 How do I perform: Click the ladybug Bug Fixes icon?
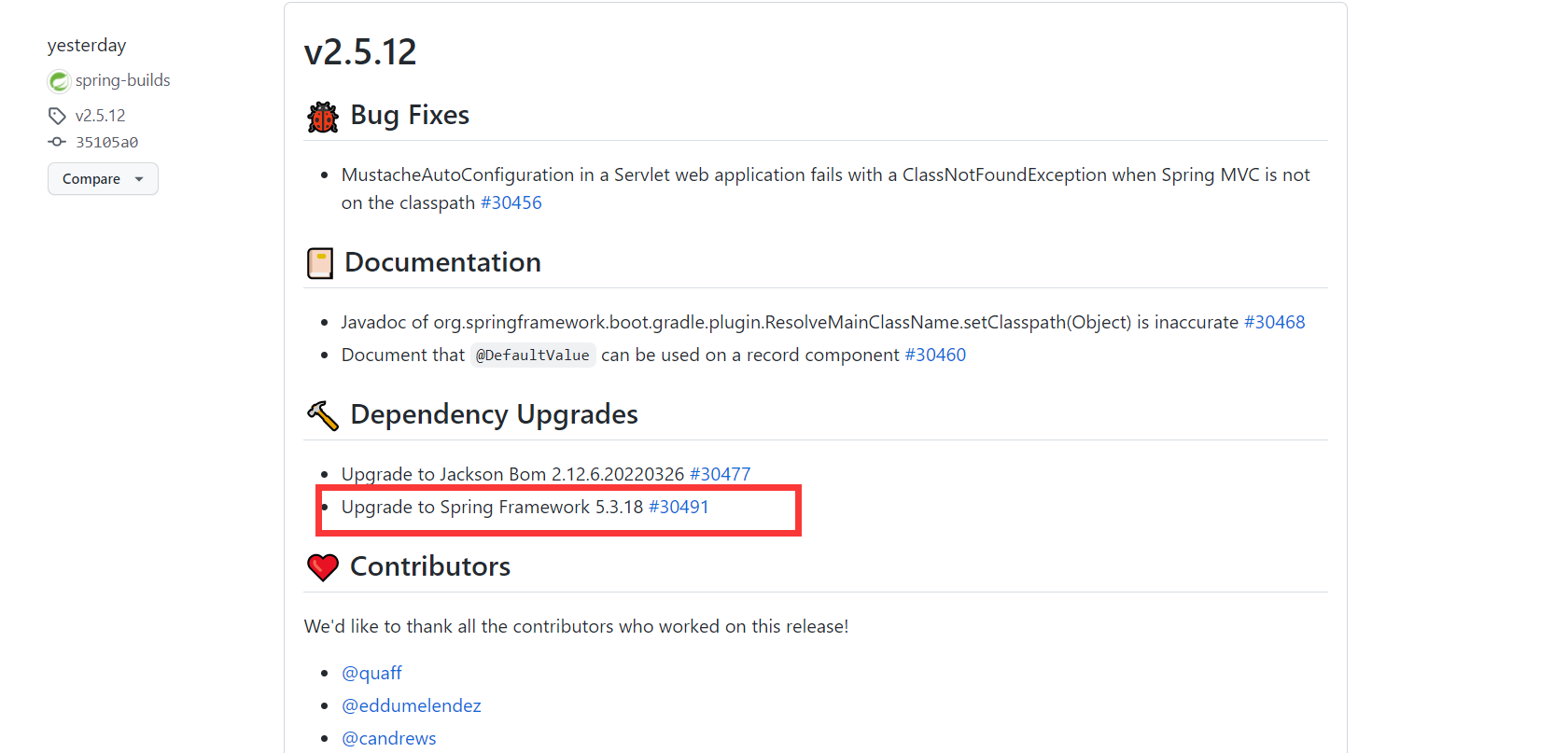(x=323, y=117)
